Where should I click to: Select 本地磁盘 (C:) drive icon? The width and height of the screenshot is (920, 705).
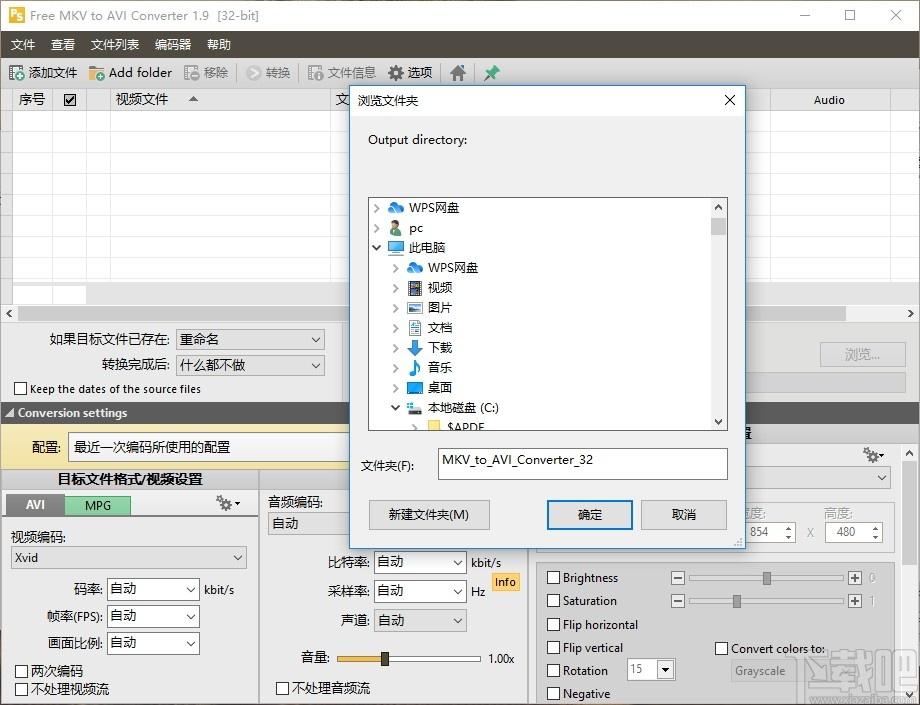click(415, 408)
